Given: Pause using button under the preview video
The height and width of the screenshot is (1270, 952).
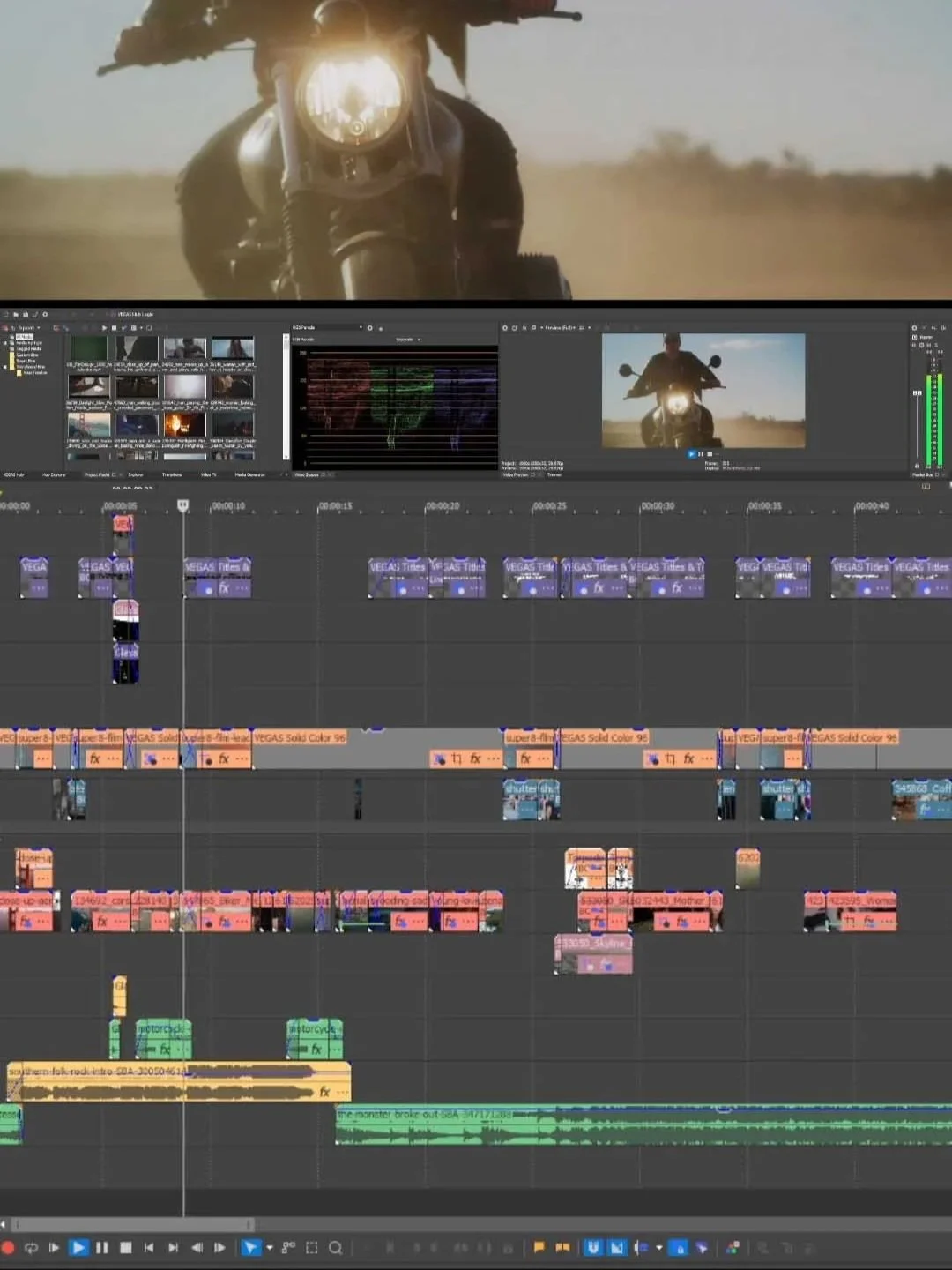Looking at the screenshot, I should point(701,454).
